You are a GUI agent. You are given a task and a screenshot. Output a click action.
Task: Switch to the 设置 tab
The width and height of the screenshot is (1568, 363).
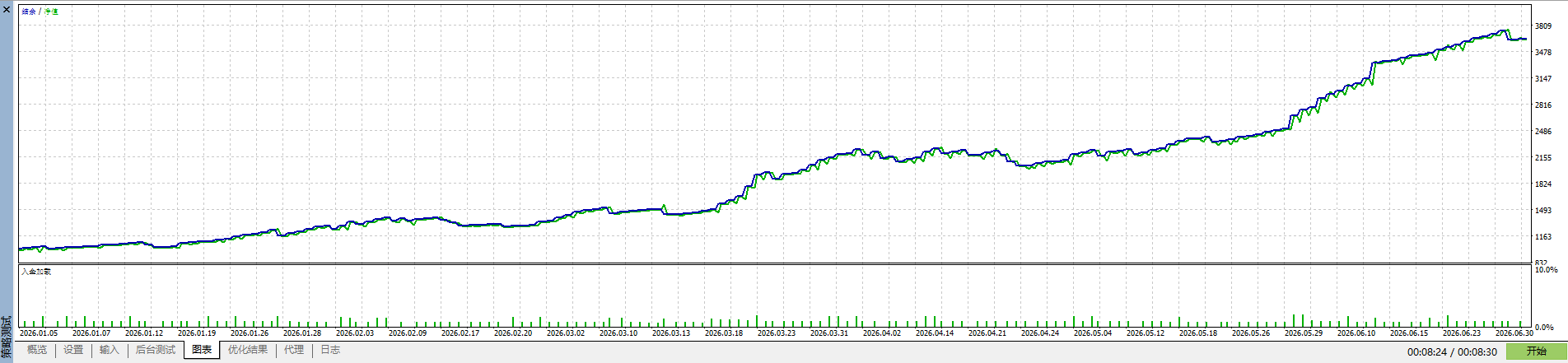pyautogui.click(x=73, y=350)
